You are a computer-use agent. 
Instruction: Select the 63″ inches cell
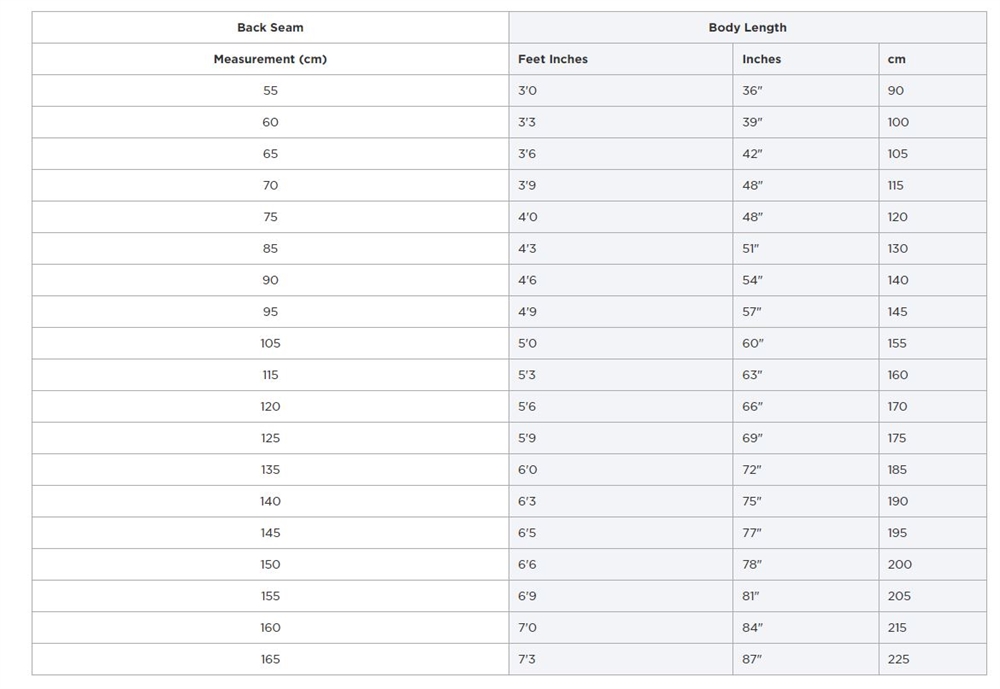[x=752, y=375]
